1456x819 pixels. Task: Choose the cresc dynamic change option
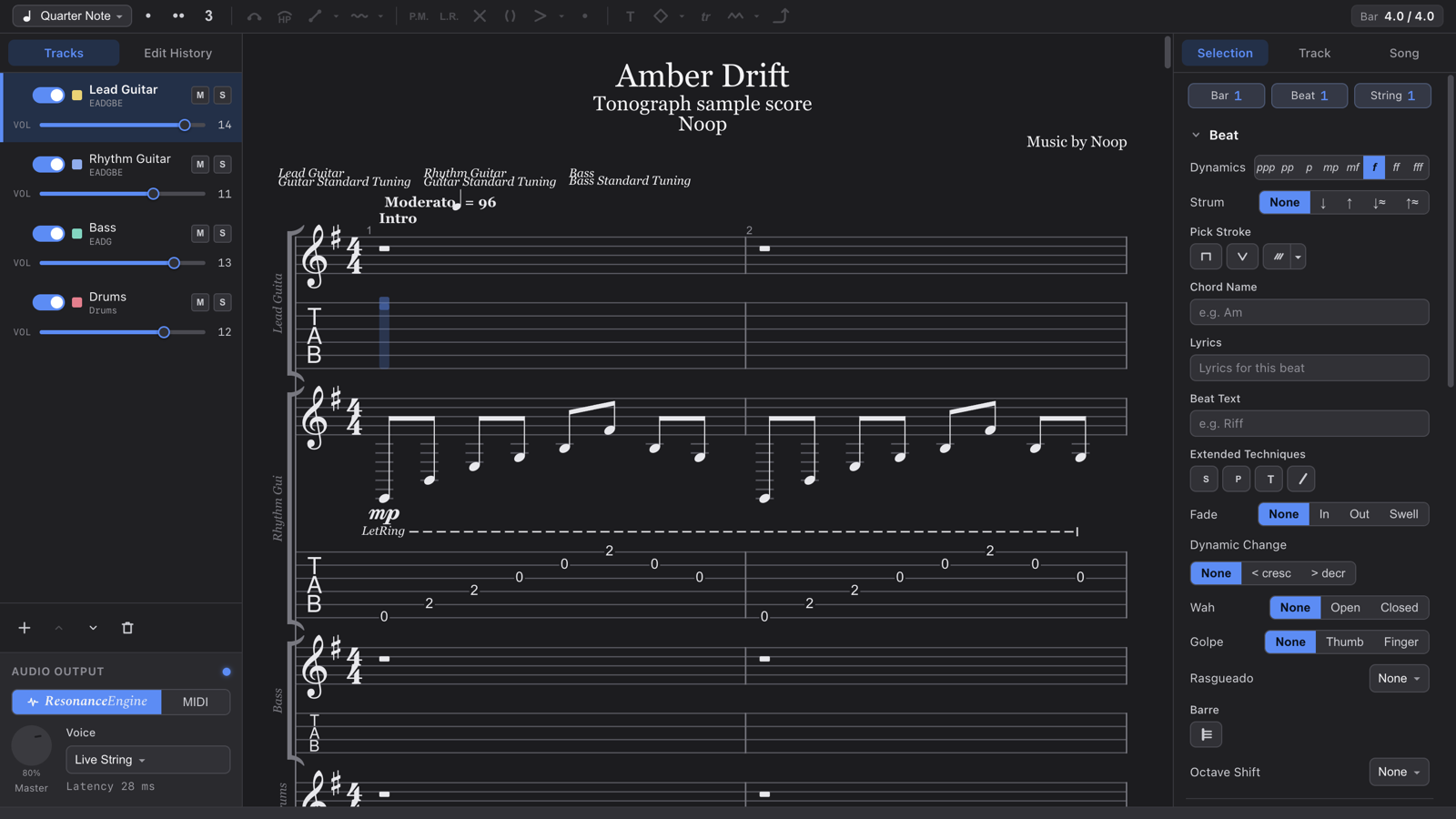click(1271, 573)
